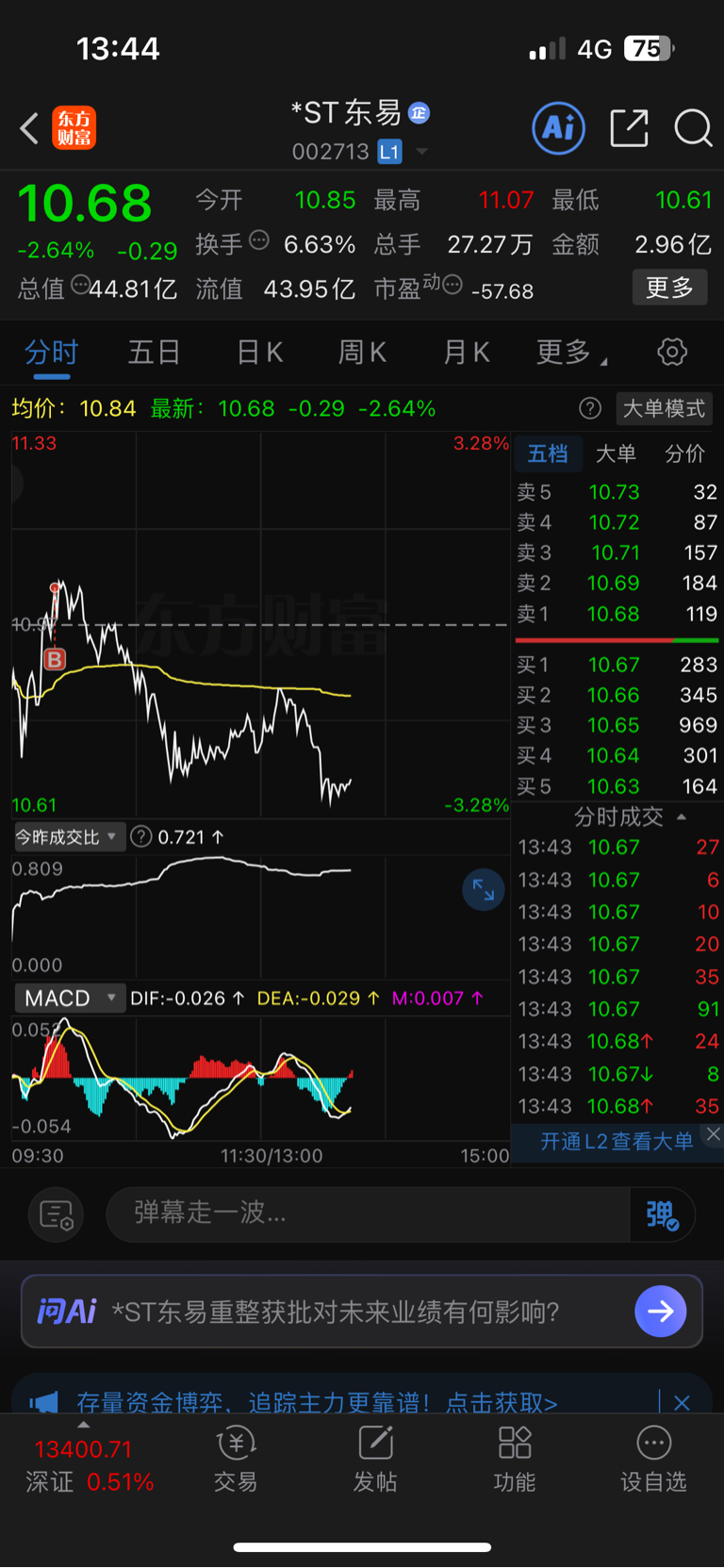This screenshot has height=1568, width=724.
Task: Switch to the 五日 chart tab
Action: [154, 353]
